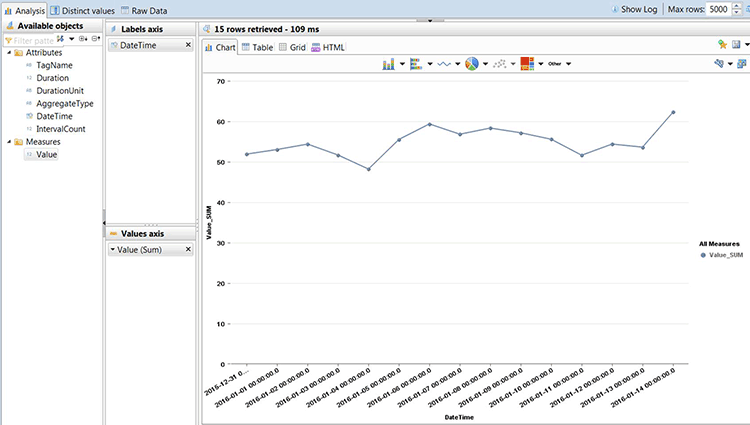Click the Filter pattern search field
This screenshot has height=425, width=750.
click(x=30, y=39)
